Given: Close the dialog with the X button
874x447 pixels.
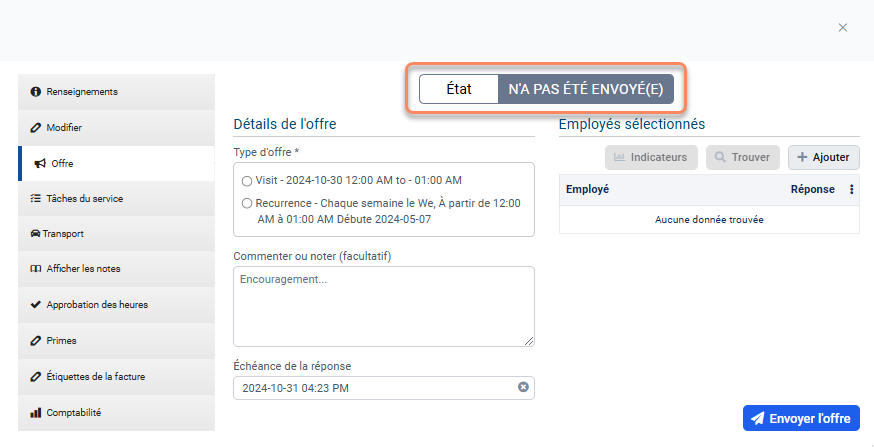Looking at the screenshot, I should click(x=843, y=28).
